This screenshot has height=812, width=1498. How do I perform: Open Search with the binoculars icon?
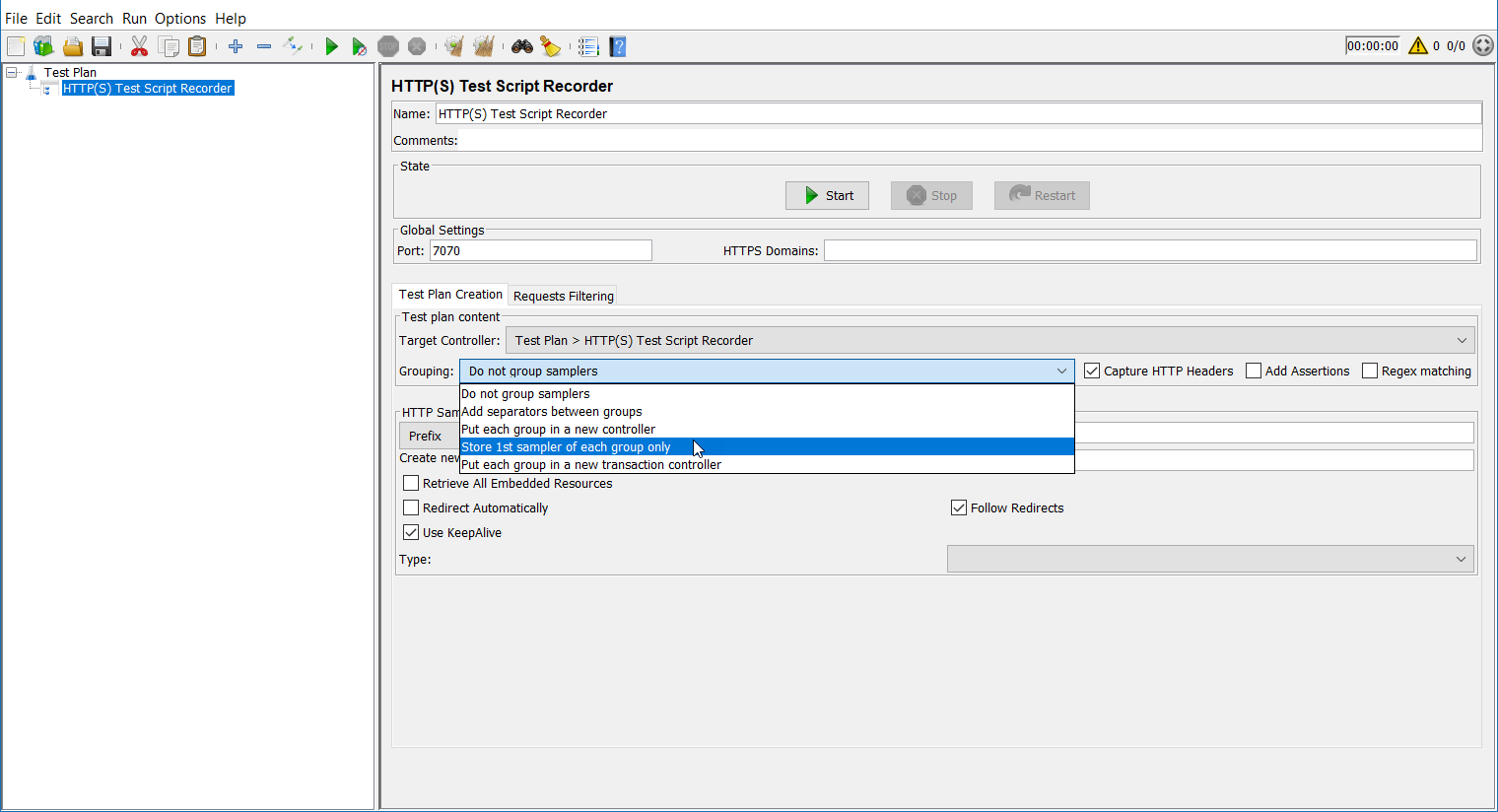[521, 46]
